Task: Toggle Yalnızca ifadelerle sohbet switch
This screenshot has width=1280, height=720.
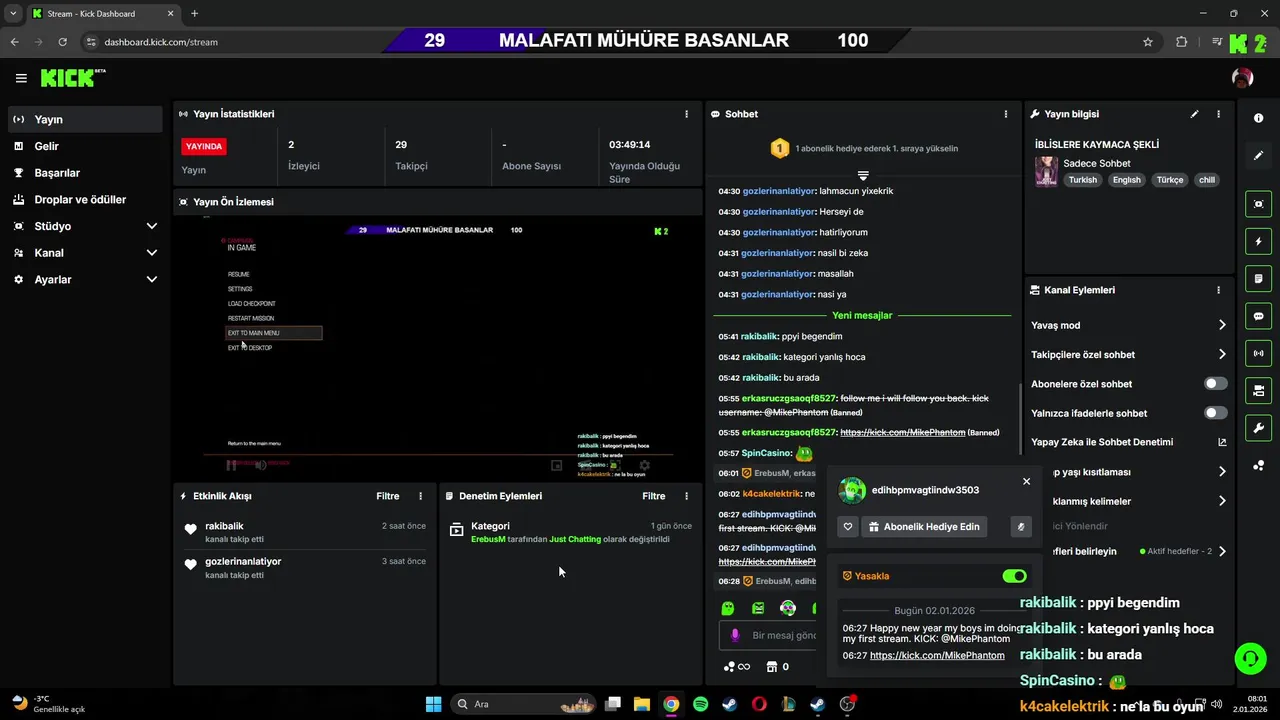Action: point(1215,413)
